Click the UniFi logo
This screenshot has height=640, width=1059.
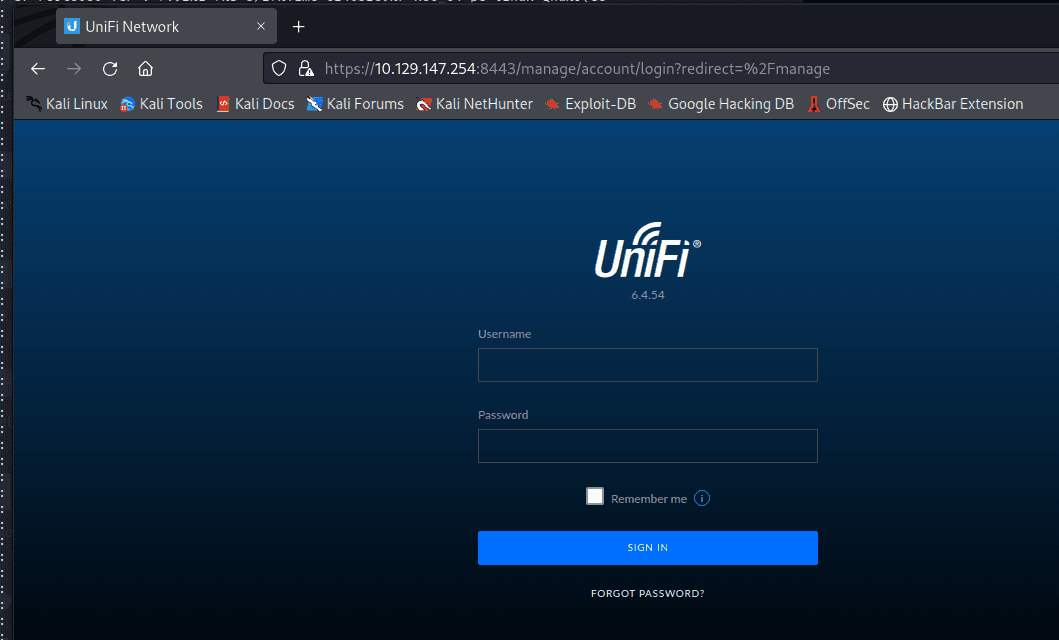click(647, 251)
